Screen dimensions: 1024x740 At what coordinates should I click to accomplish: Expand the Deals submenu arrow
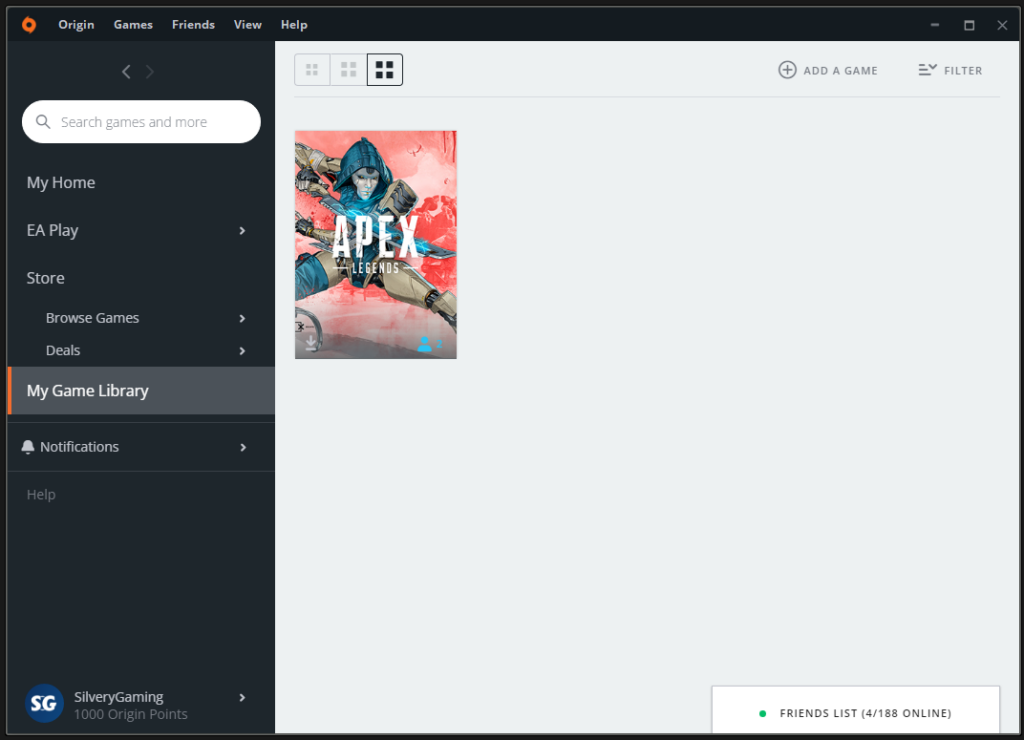click(242, 351)
